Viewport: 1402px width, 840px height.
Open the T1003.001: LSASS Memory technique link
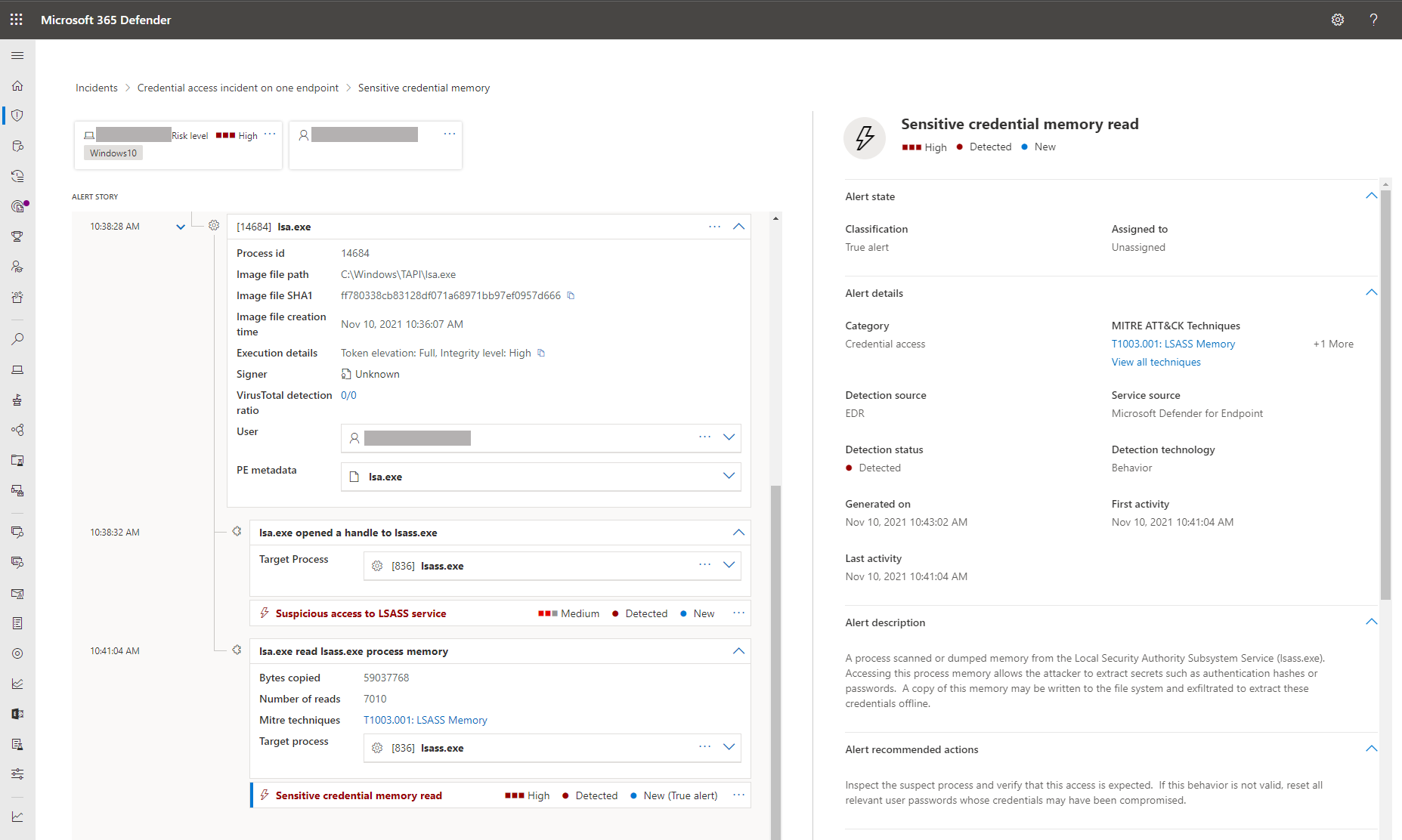(x=1173, y=344)
